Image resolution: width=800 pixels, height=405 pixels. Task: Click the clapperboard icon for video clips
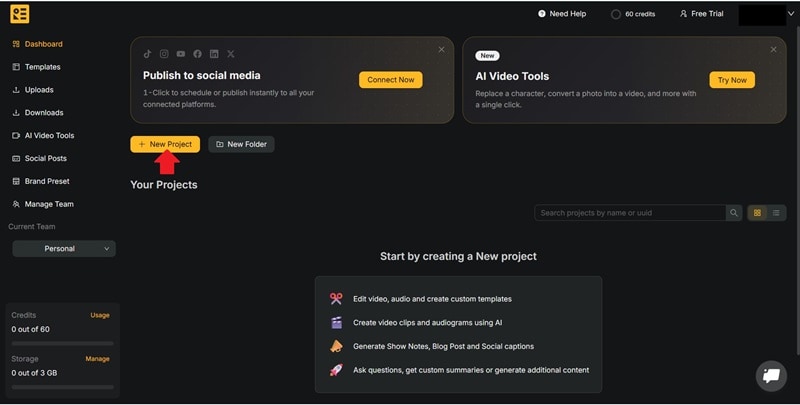(x=336, y=322)
